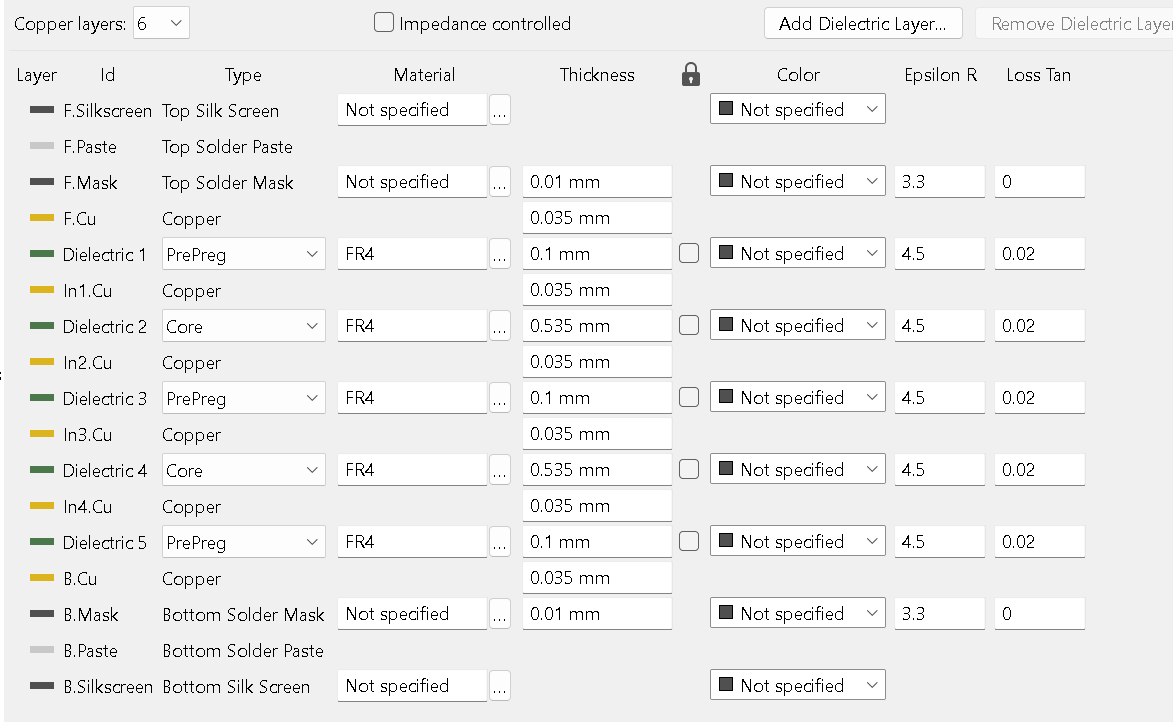Image resolution: width=1173 pixels, height=722 pixels.
Task: Open the Copper layers count dropdown
Action: [161, 23]
